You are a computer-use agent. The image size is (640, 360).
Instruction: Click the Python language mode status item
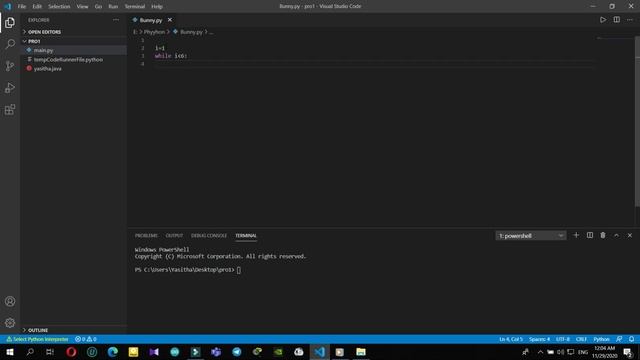coord(601,339)
